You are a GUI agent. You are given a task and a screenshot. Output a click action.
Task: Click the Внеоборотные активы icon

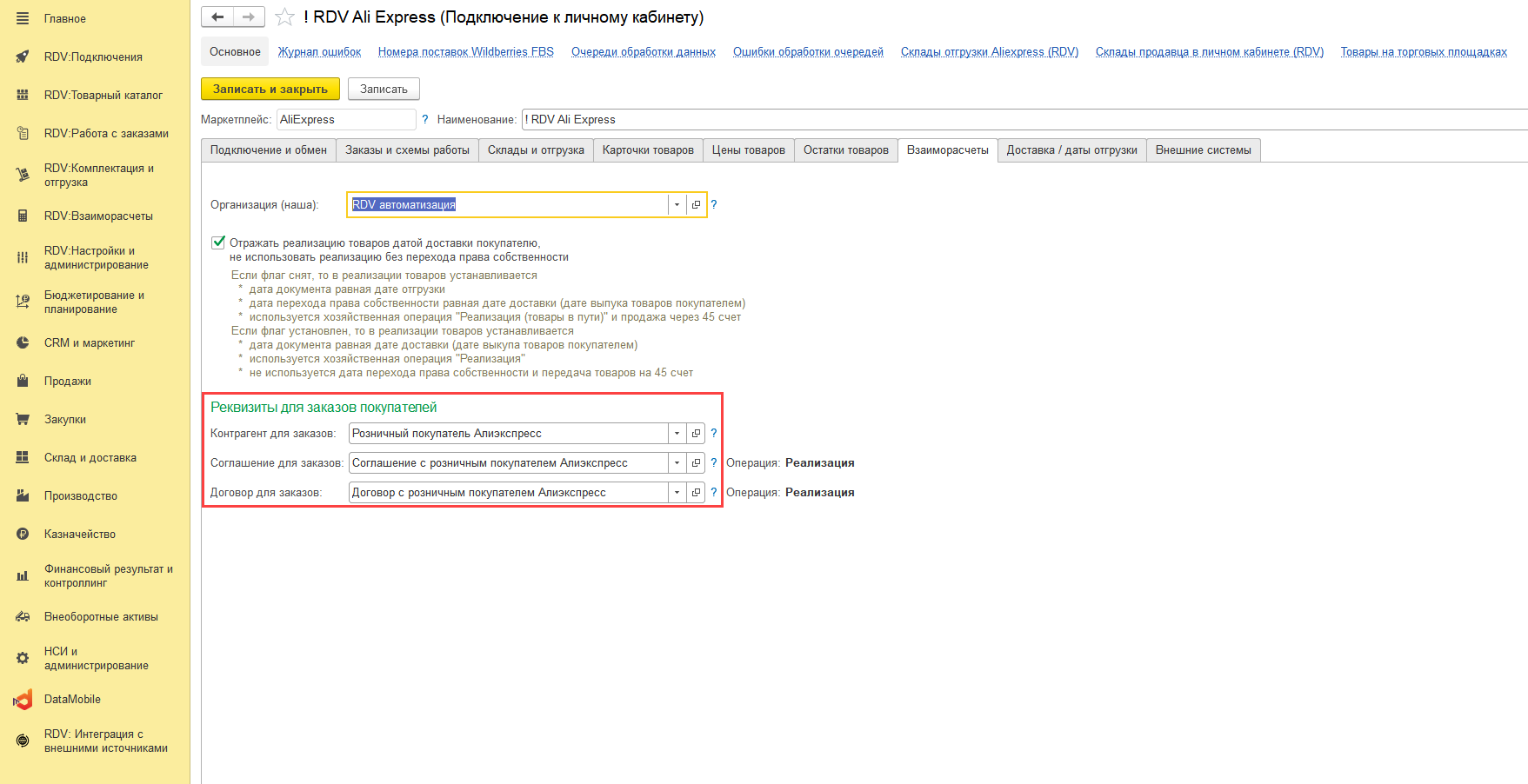[x=23, y=616]
